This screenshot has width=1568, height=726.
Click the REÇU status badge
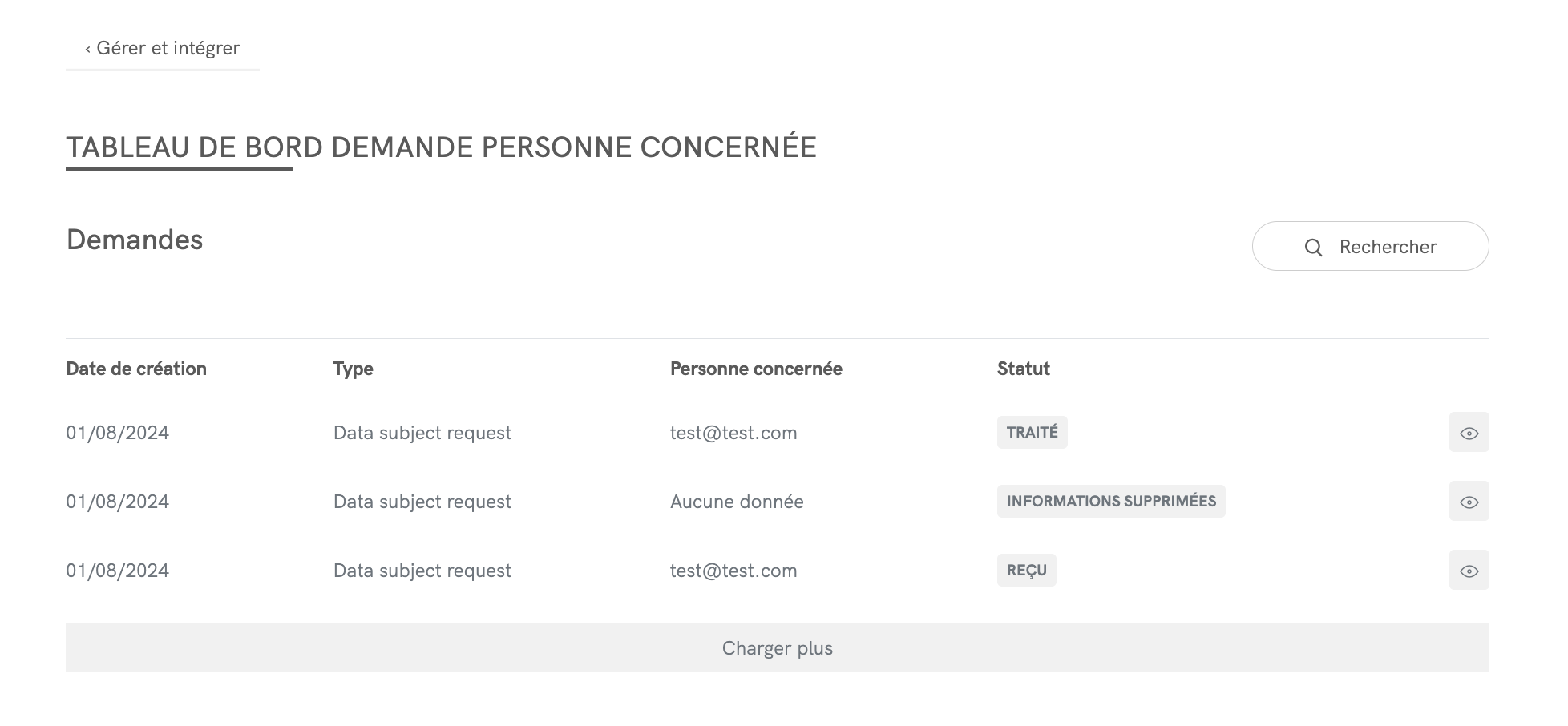[x=1026, y=571]
